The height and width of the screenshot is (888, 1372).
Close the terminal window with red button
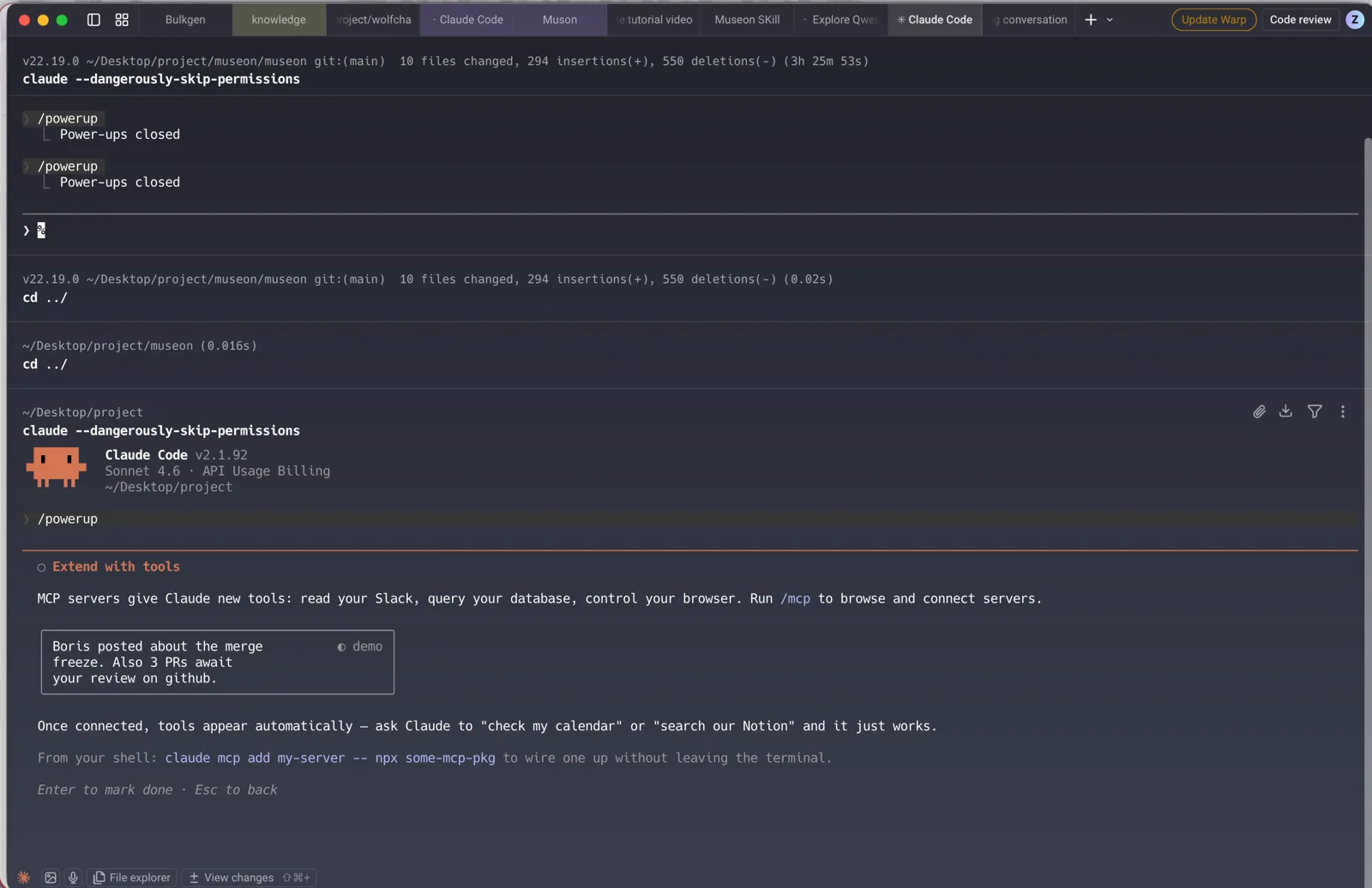(24, 20)
